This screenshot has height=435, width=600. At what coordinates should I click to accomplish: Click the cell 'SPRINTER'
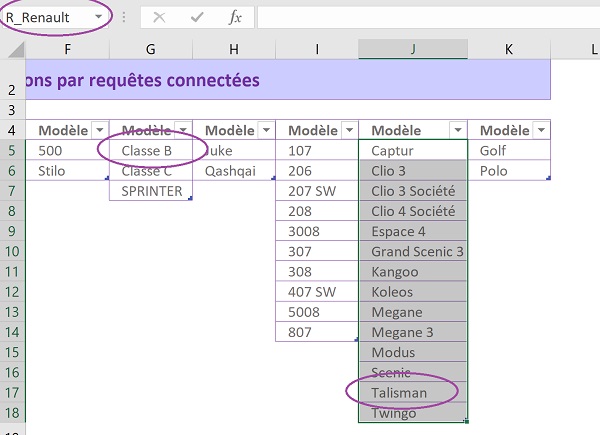coord(151,191)
